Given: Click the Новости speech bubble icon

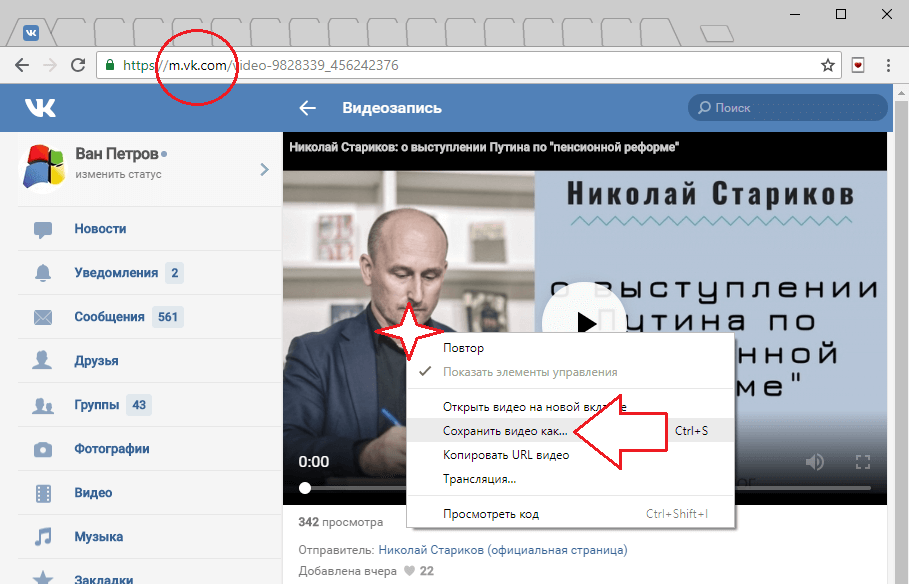Looking at the screenshot, I should click(43, 230).
